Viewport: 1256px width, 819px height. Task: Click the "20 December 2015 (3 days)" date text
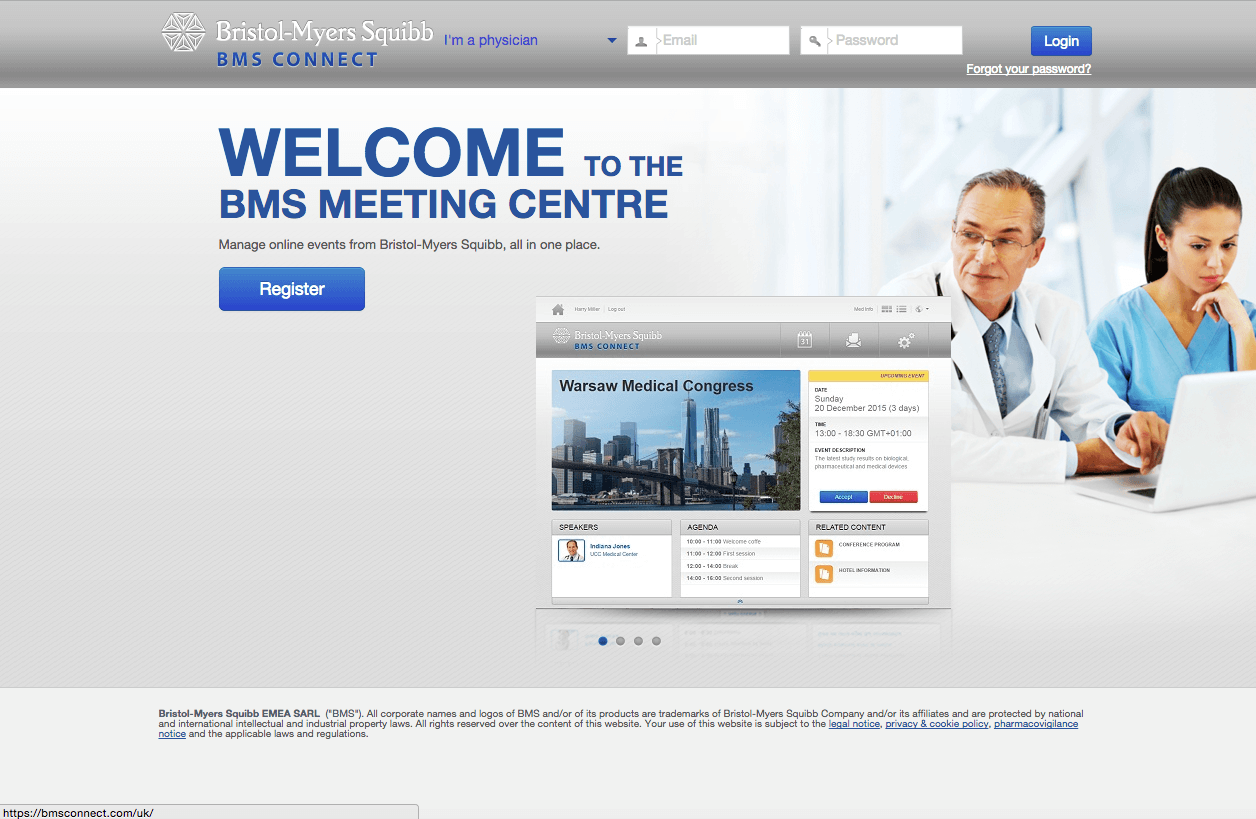865,408
